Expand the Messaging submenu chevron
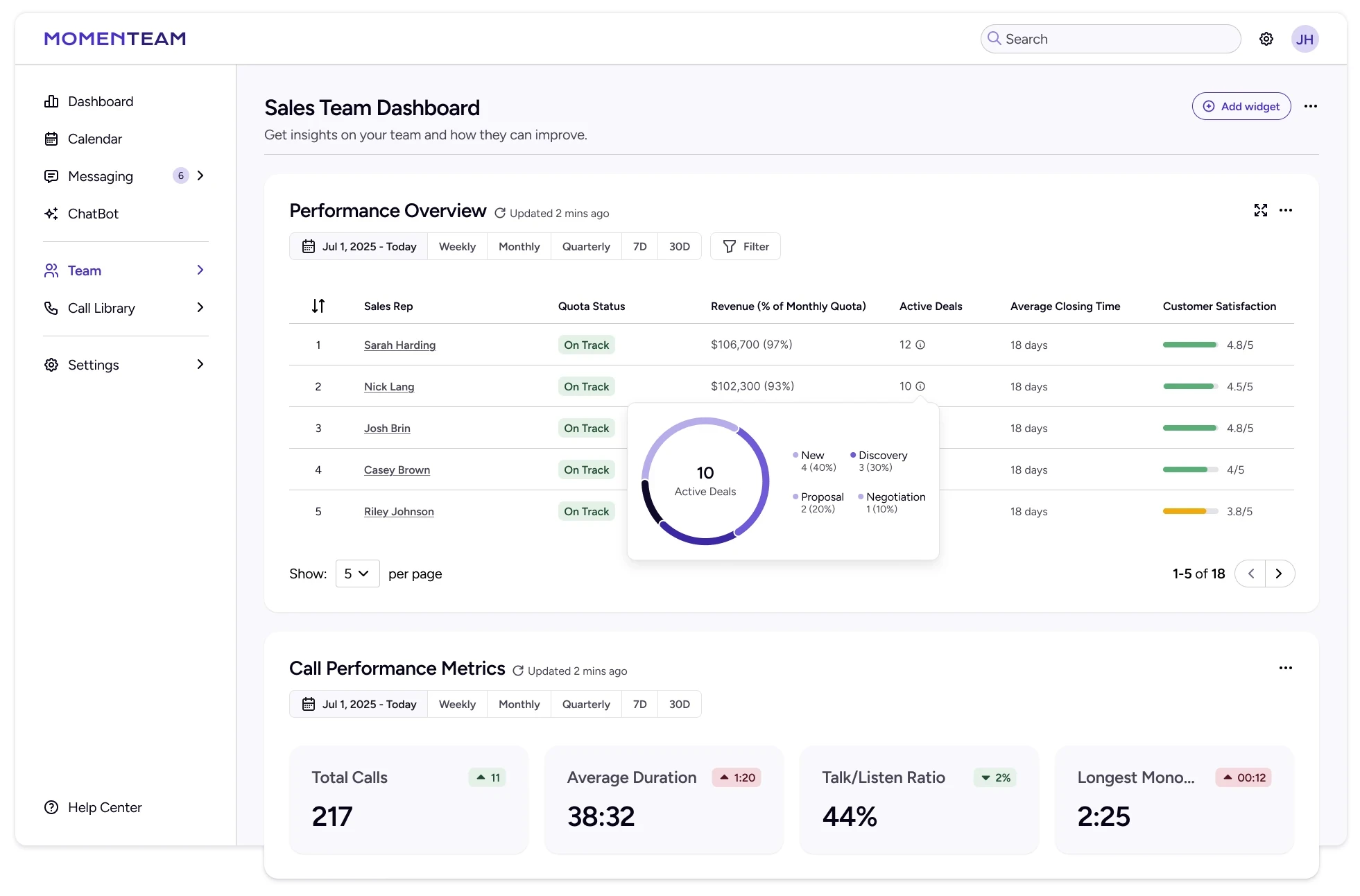 (x=200, y=176)
